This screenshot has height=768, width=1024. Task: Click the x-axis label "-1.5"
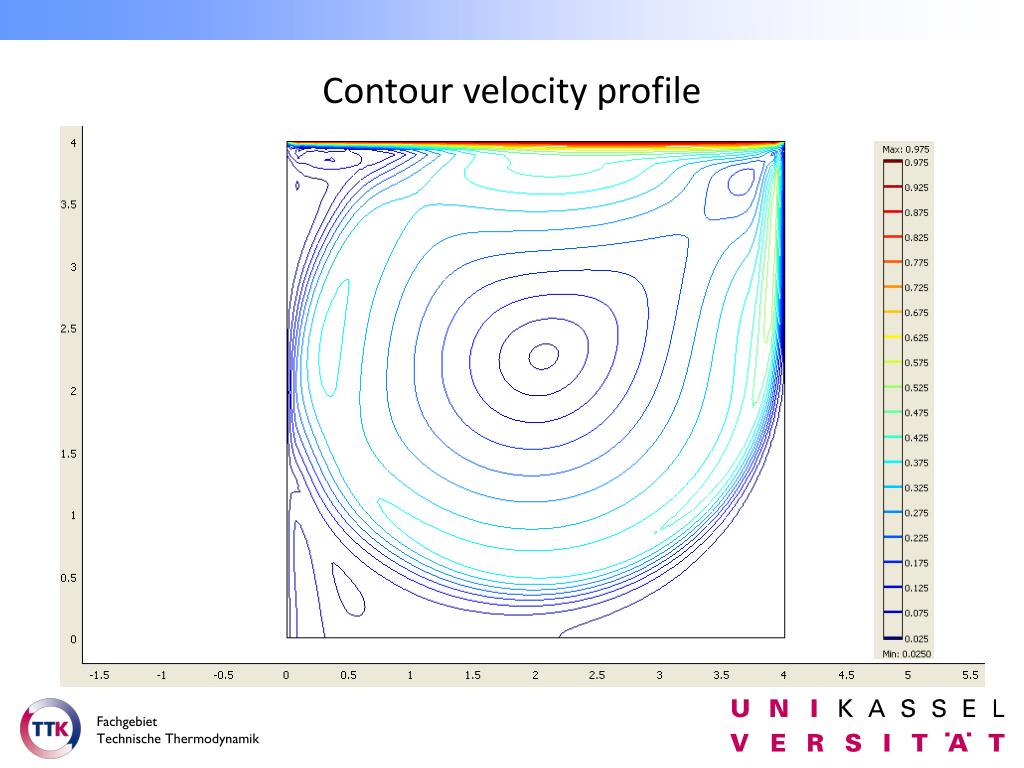[x=99, y=675]
